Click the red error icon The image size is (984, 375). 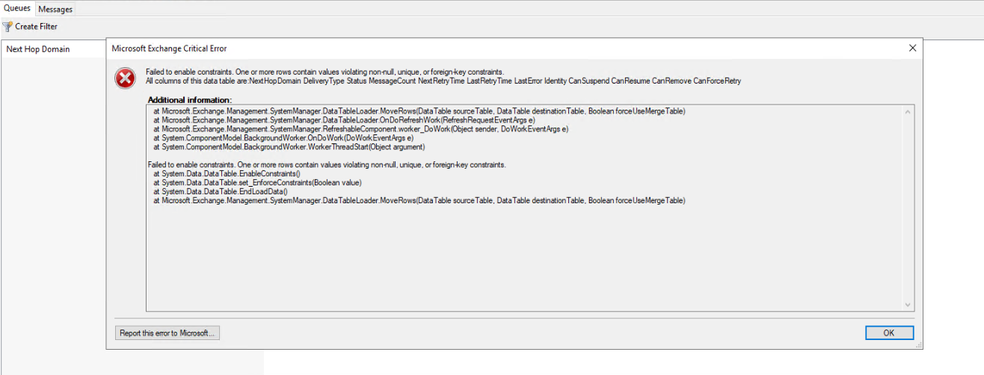tap(125, 78)
